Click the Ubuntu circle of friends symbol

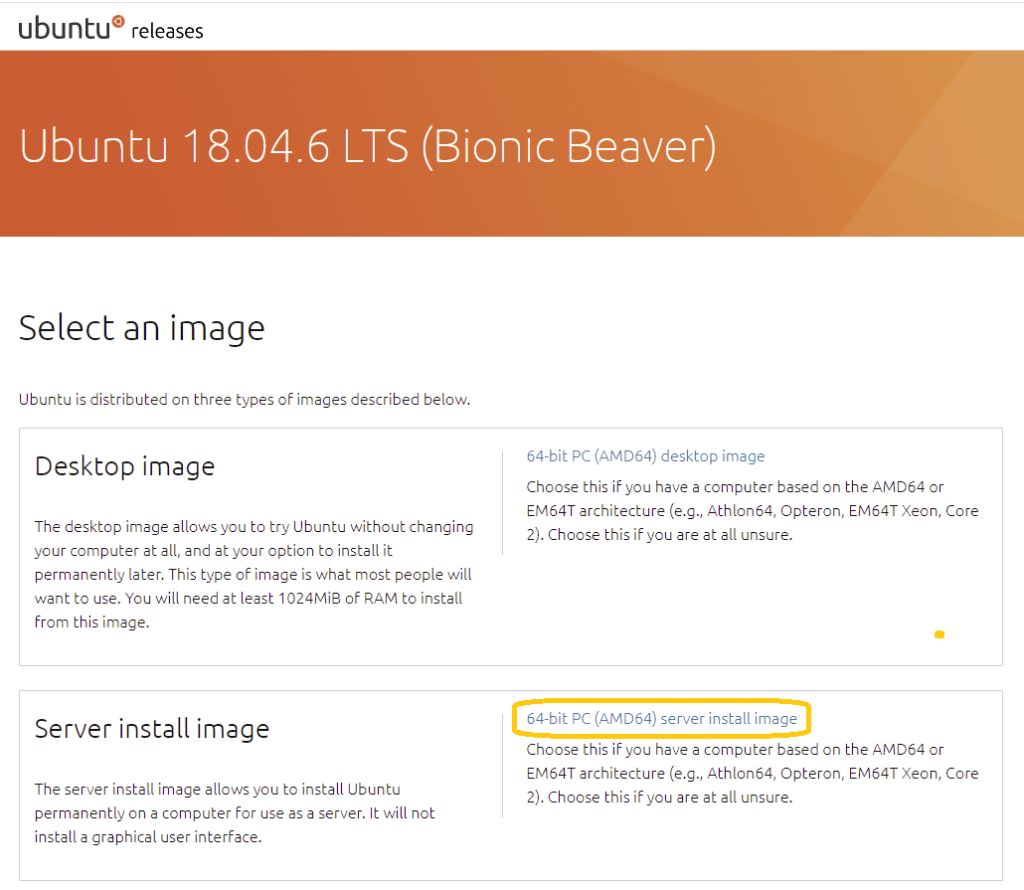click(119, 20)
